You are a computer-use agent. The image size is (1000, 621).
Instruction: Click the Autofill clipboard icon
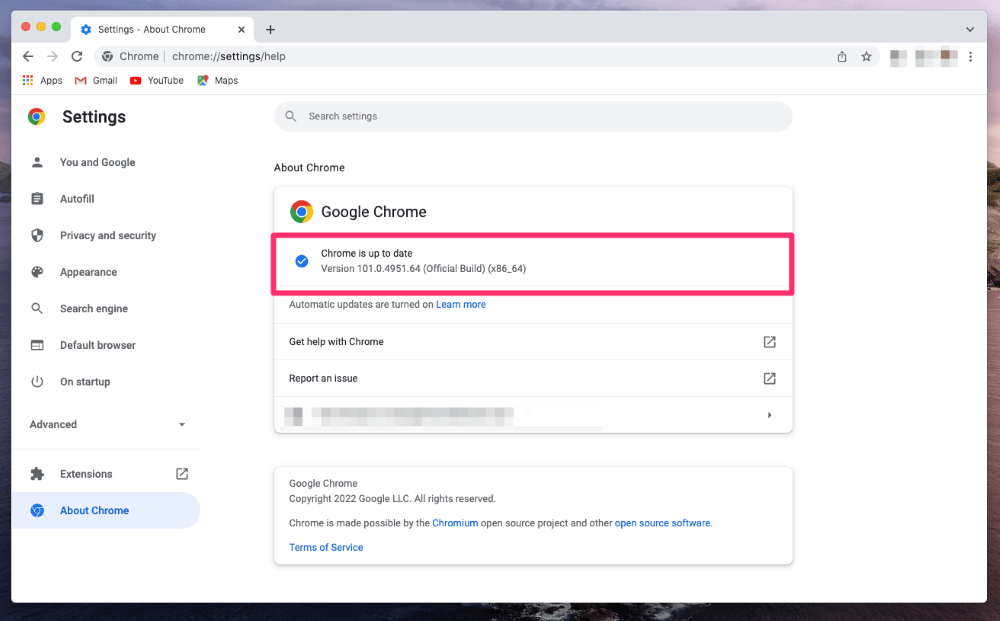point(37,199)
